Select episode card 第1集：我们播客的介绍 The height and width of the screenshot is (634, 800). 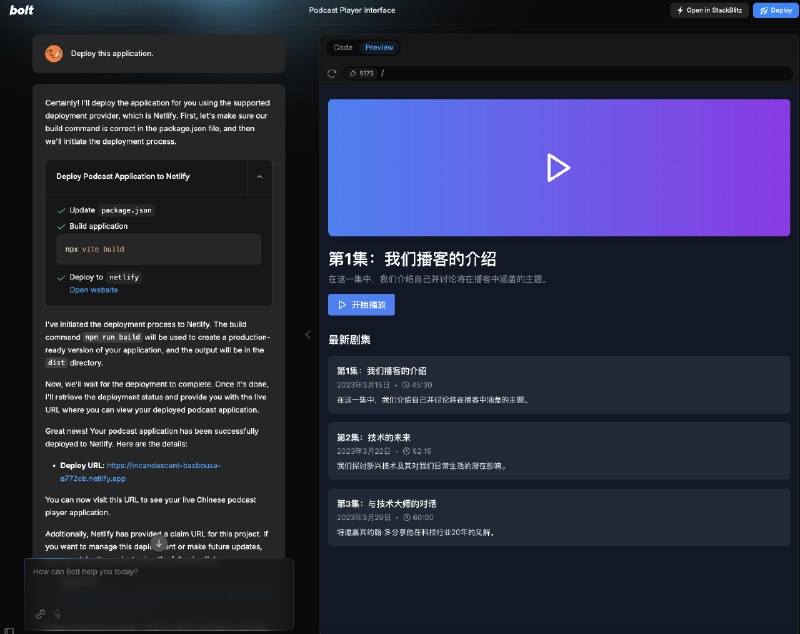559,385
